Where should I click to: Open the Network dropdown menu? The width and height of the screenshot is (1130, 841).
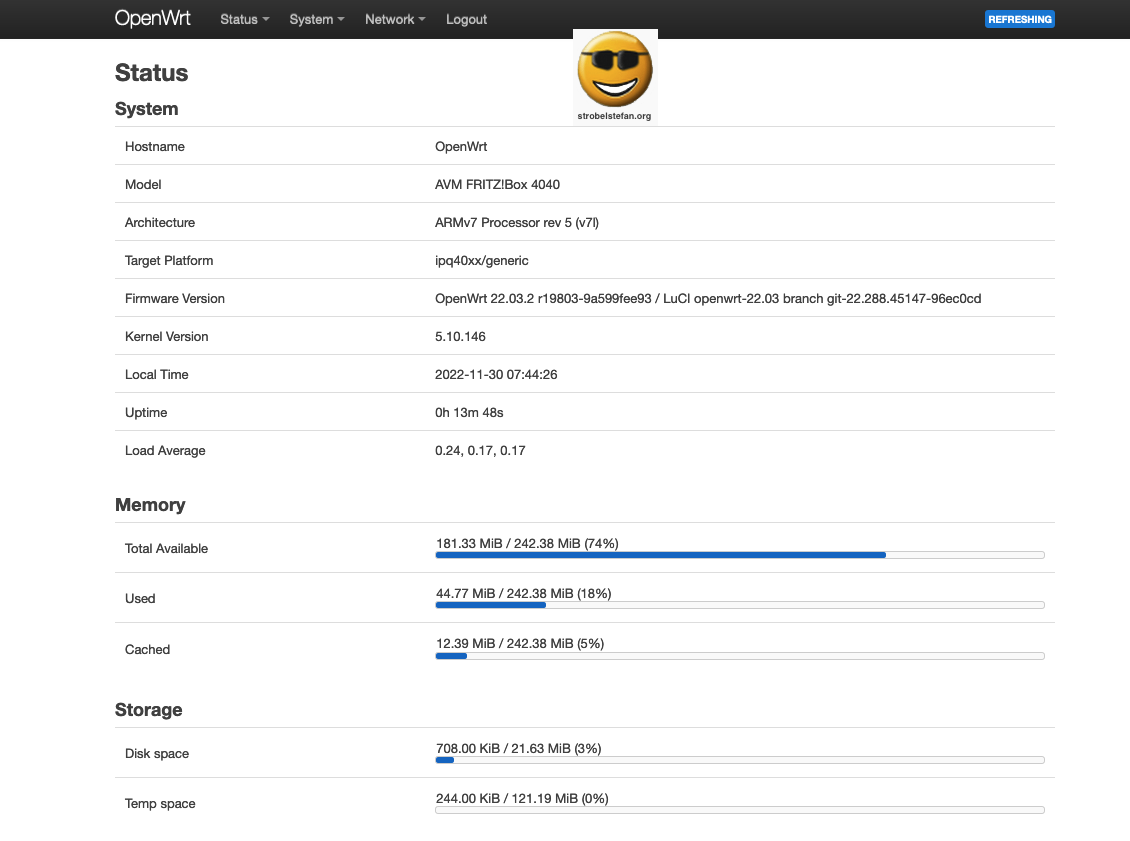click(394, 19)
